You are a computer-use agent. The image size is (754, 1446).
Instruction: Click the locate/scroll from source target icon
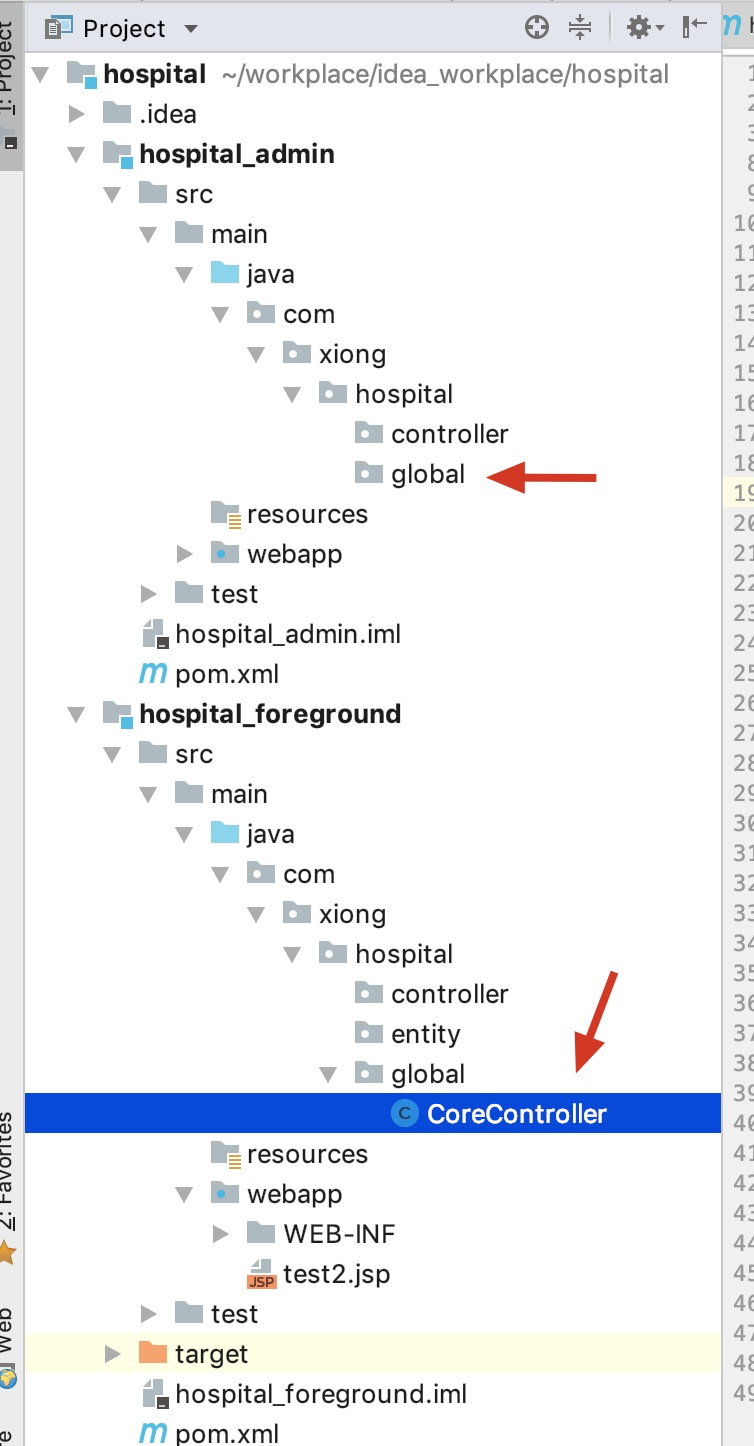pyautogui.click(x=537, y=28)
